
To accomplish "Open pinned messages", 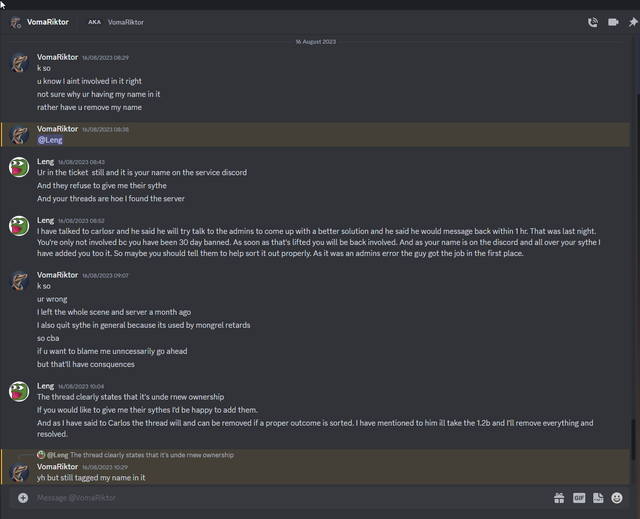I will click(x=633, y=22).
